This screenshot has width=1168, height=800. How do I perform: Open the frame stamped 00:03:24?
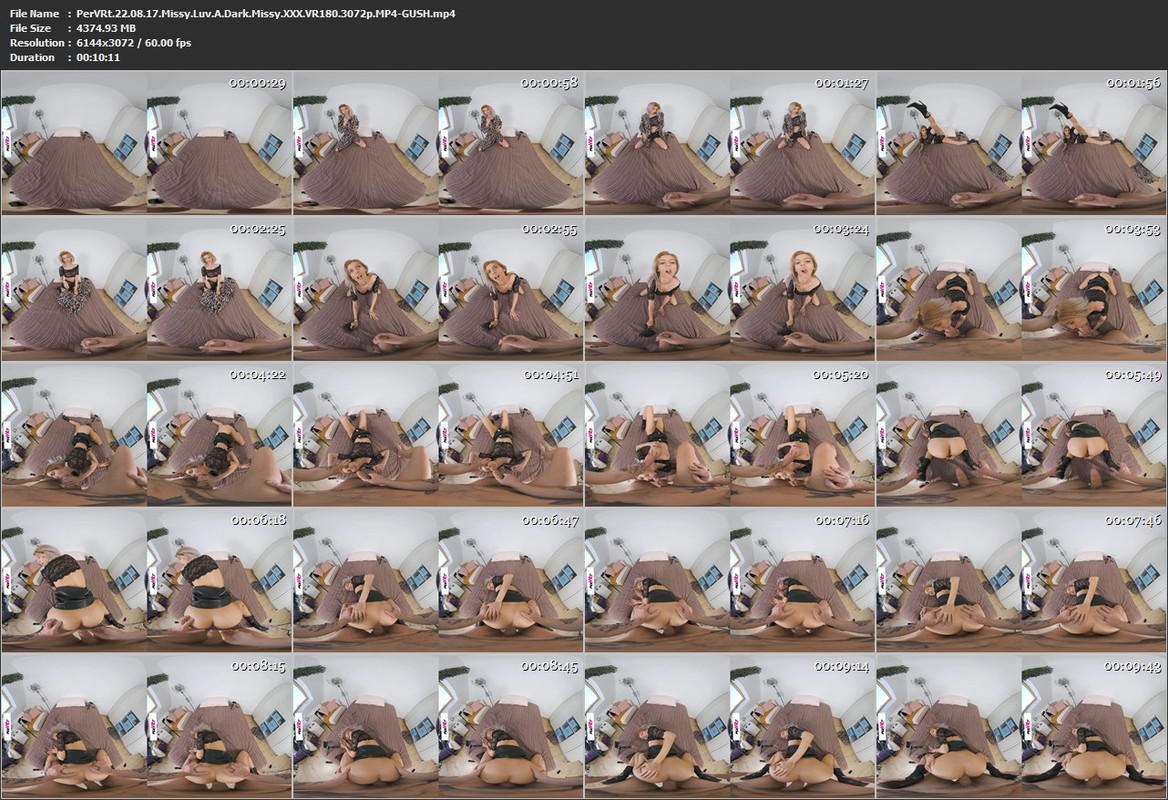pyautogui.click(x=731, y=288)
